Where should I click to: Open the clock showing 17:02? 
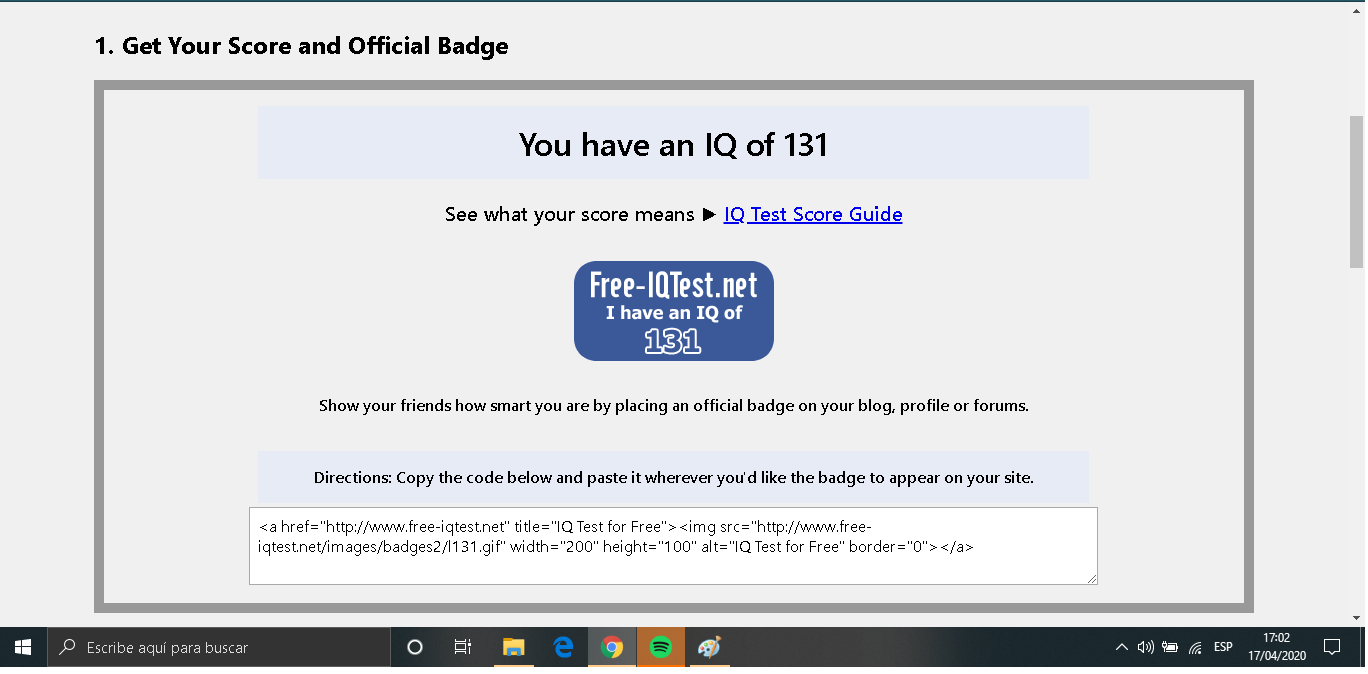tap(1277, 647)
